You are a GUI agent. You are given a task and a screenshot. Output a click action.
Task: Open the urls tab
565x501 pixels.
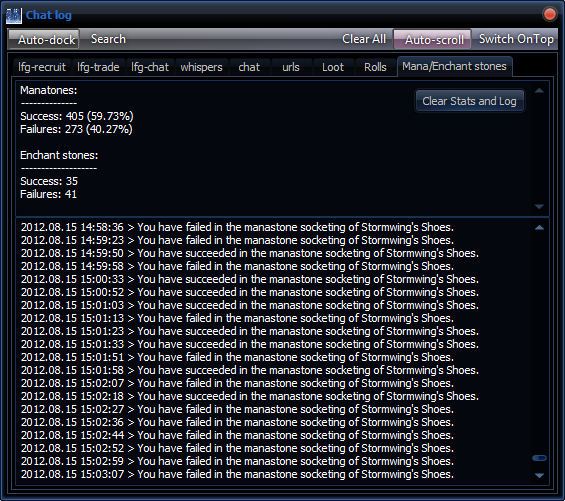pyautogui.click(x=291, y=67)
